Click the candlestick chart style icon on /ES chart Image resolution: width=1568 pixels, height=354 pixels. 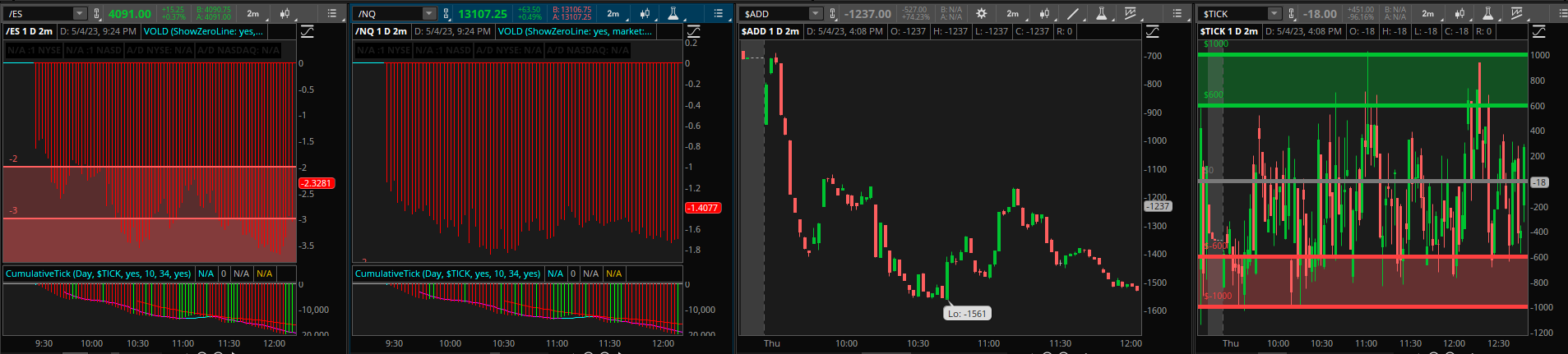click(284, 13)
